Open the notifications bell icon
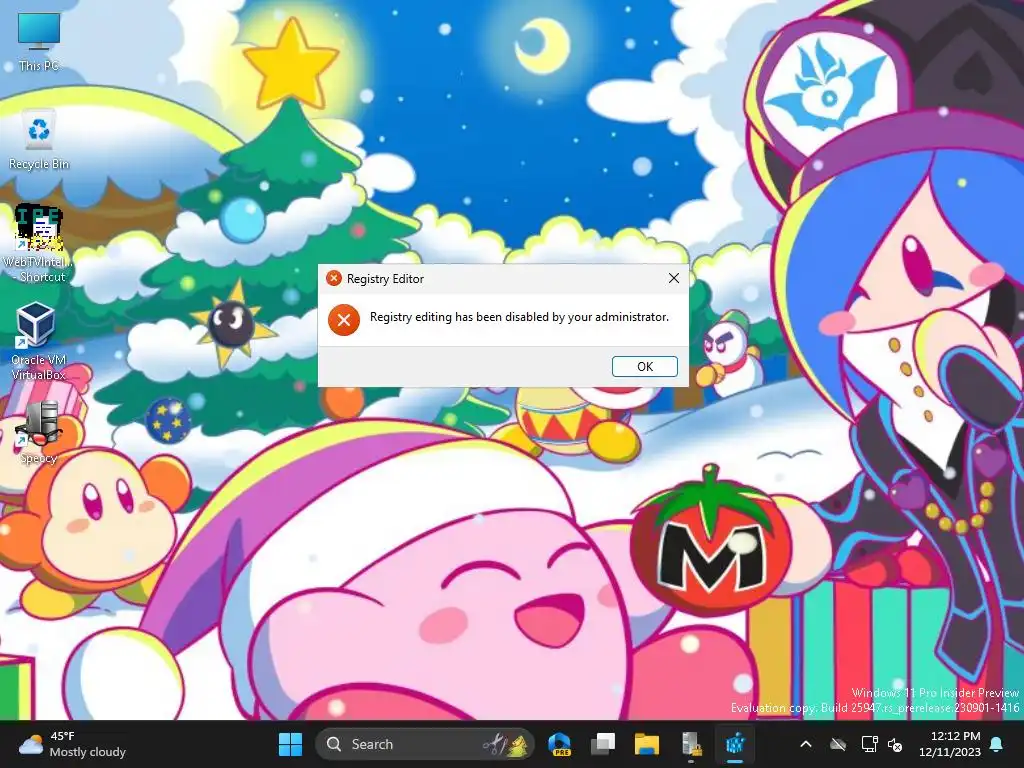 coord(997,744)
